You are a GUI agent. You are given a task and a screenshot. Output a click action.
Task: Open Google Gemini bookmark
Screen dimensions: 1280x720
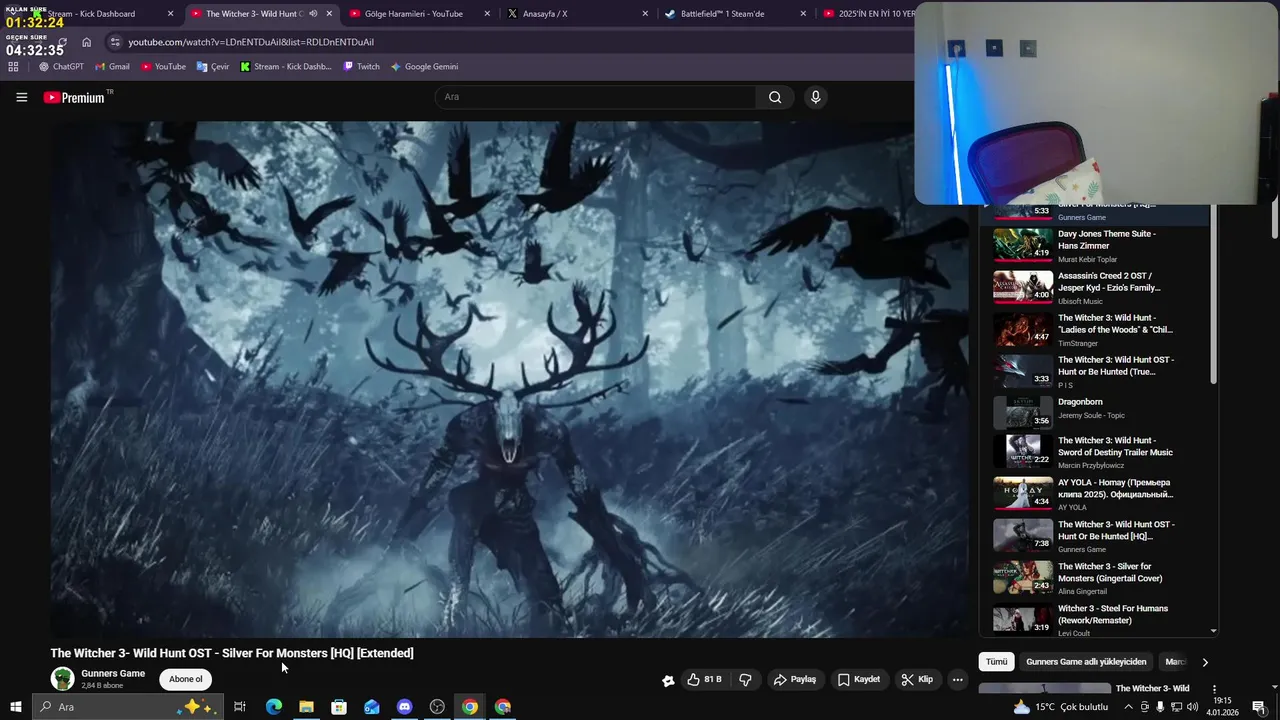click(424, 67)
